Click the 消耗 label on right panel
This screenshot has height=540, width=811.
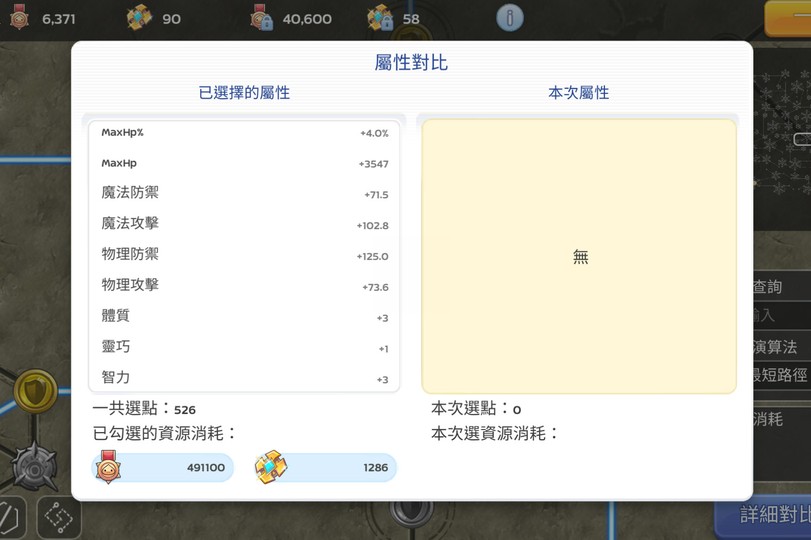[x=768, y=419]
